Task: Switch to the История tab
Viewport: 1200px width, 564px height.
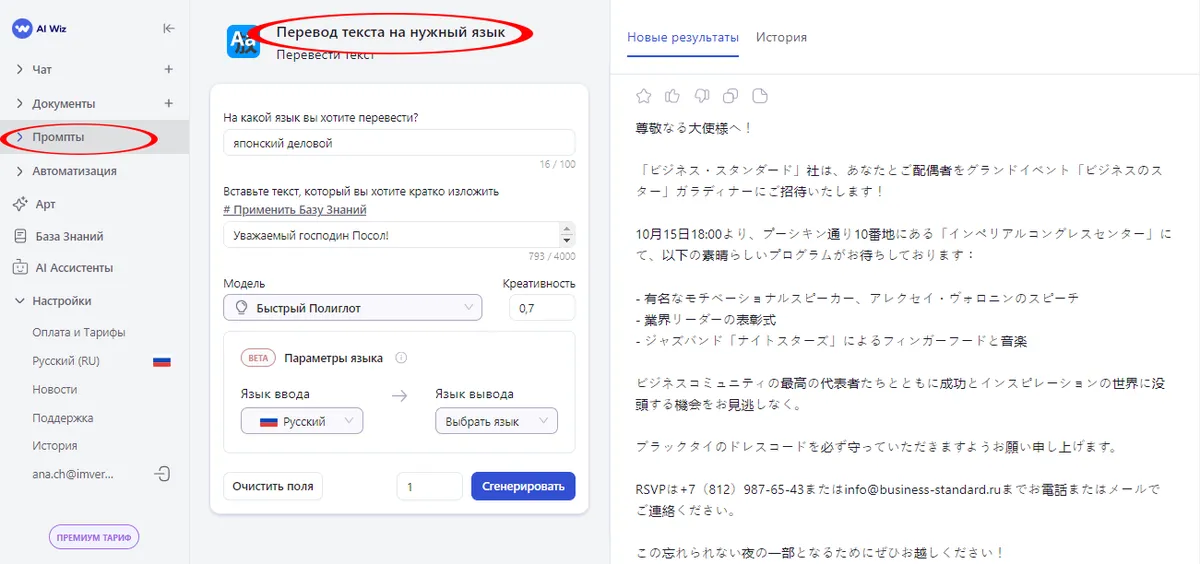Action: (781, 37)
